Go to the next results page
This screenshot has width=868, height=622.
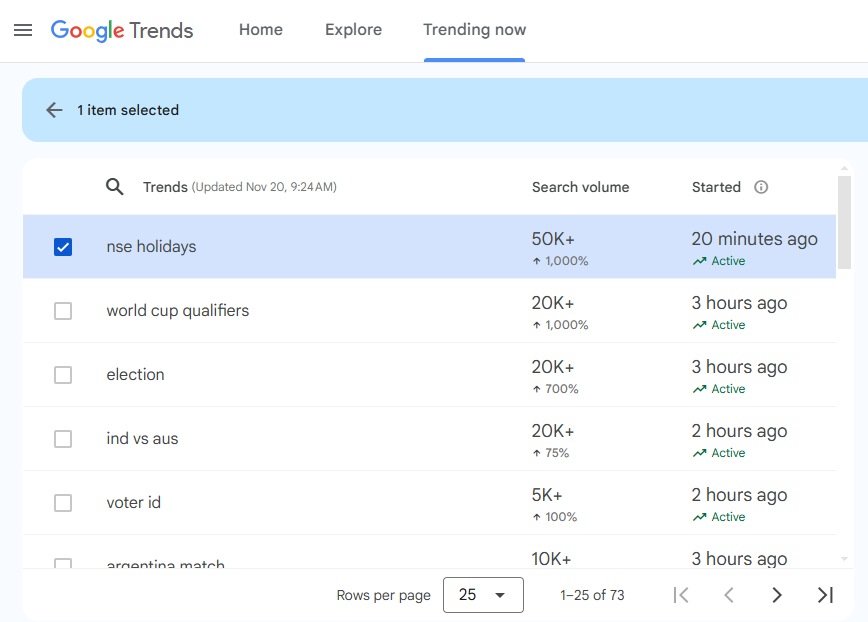[x=777, y=595]
